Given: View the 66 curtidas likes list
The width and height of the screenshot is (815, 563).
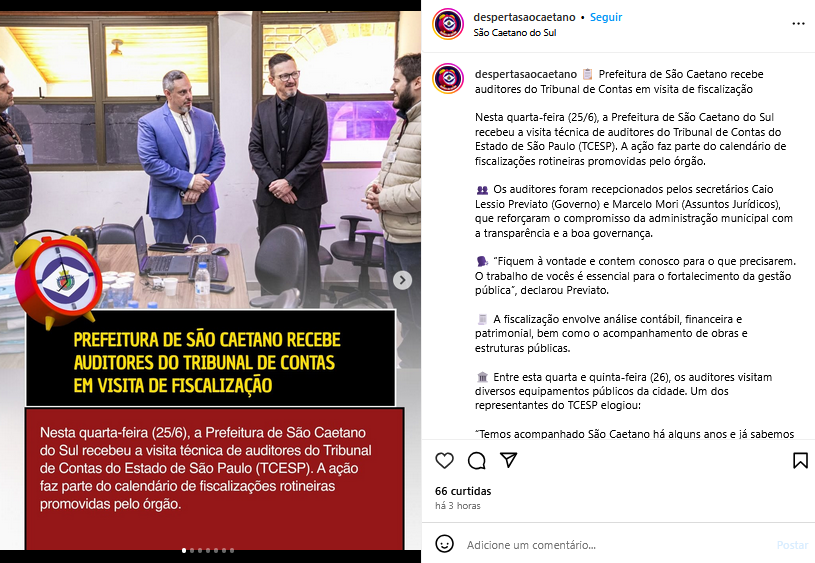Looking at the screenshot, I should (463, 491).
